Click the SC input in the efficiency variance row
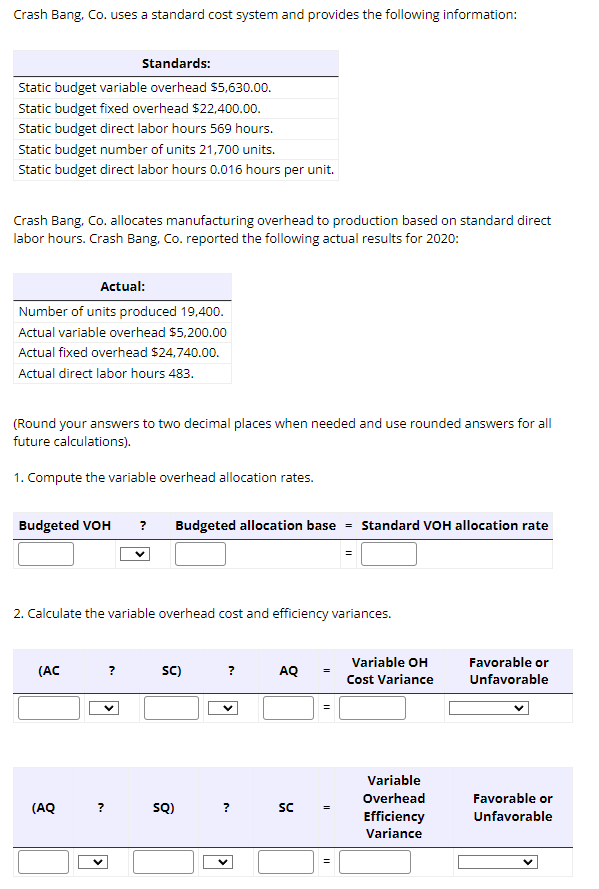Image resolution: width=599 pixels, height=889 pixels. 285,861
